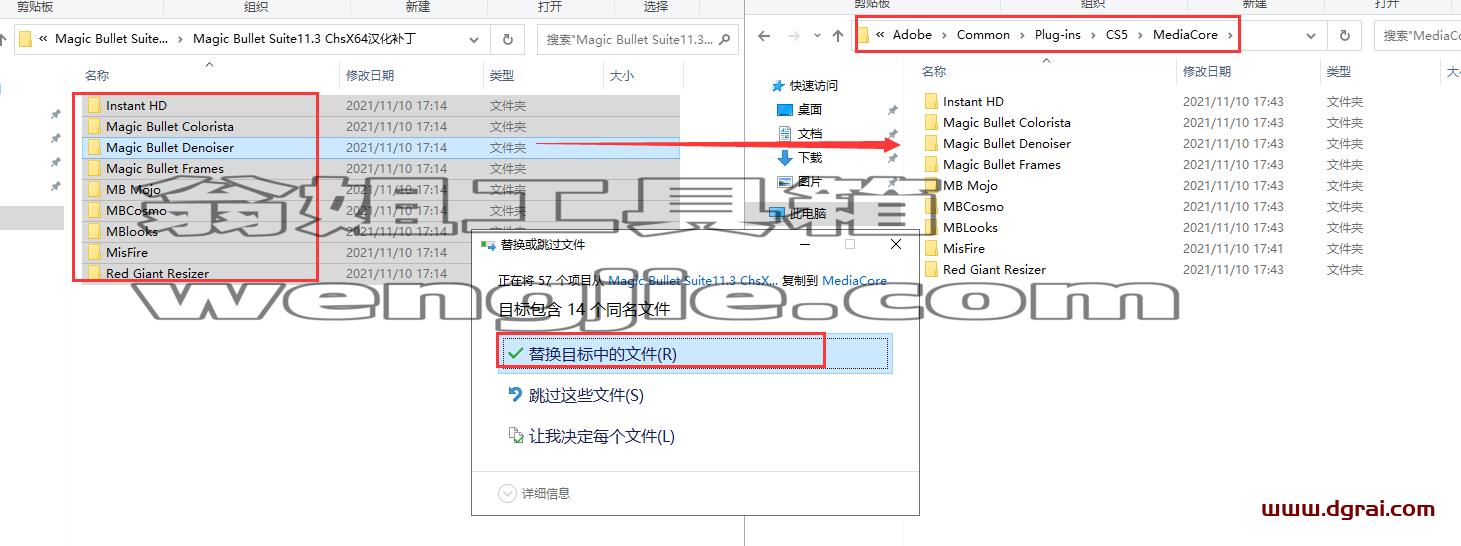This screenshot has width=1461, height=546.
Task: Go back in MediaCore window
Action: (x=764, y=36)
